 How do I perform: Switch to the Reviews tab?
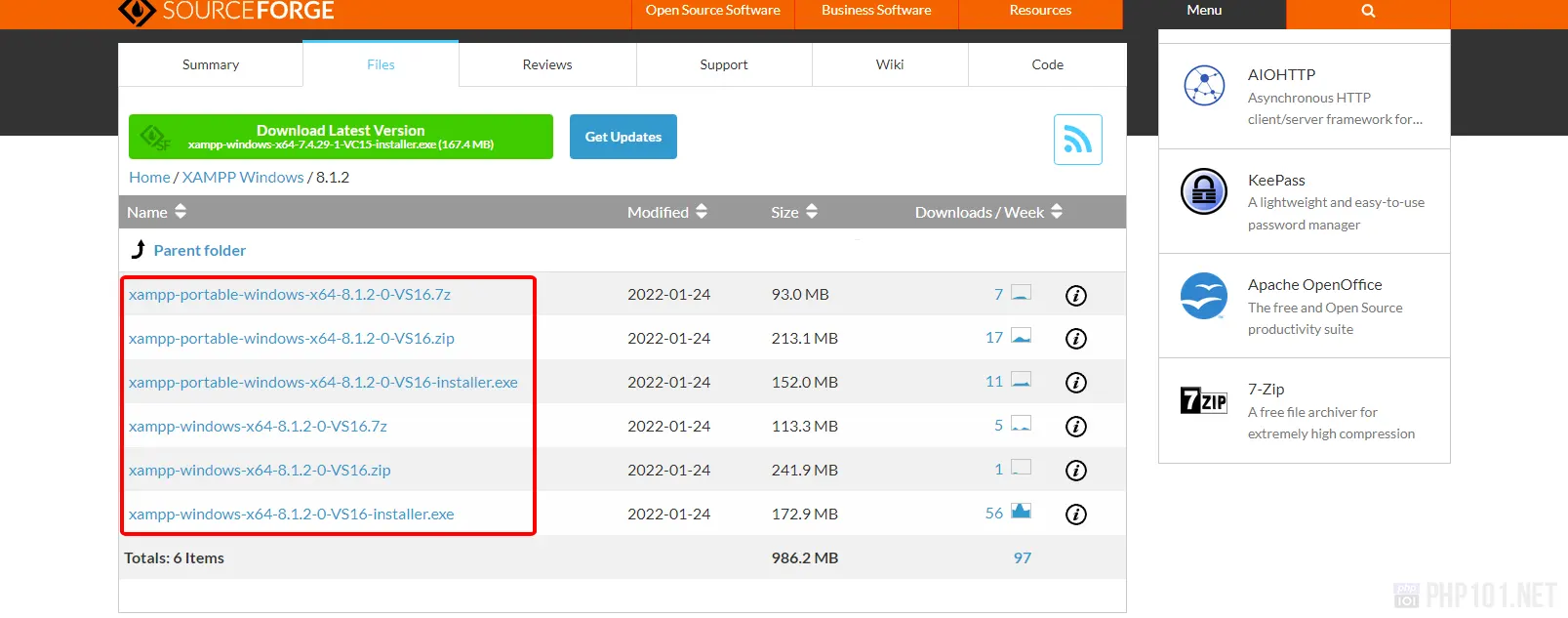click(x=546, y=64)
